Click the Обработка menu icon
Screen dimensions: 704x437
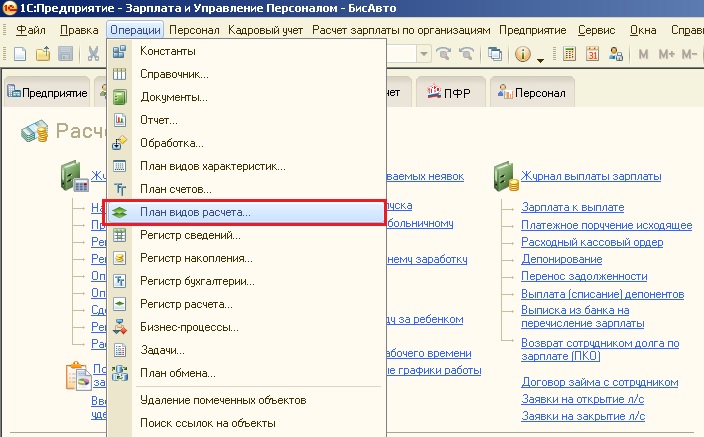pyautogui.click(x=119, y=143)
